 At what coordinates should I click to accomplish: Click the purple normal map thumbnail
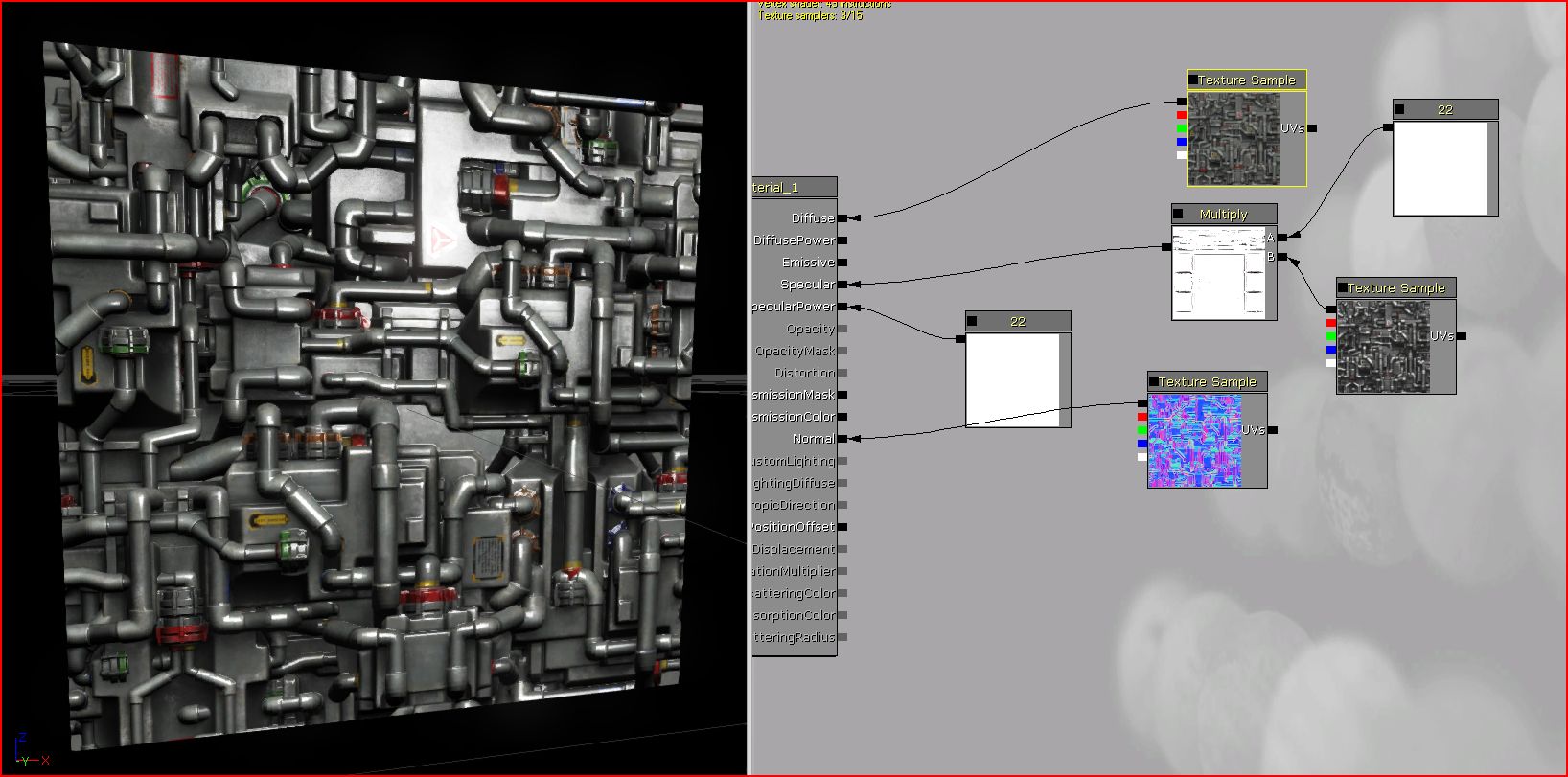coord(1194,441)
